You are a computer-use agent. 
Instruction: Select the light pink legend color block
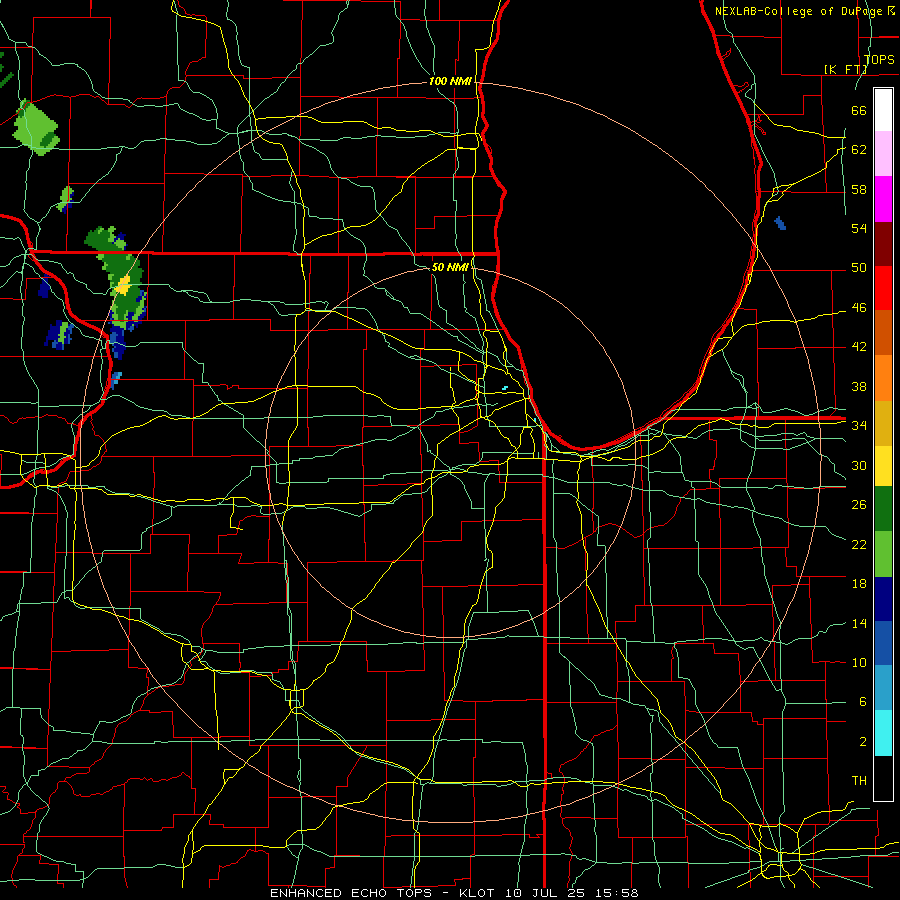(883, 154)
